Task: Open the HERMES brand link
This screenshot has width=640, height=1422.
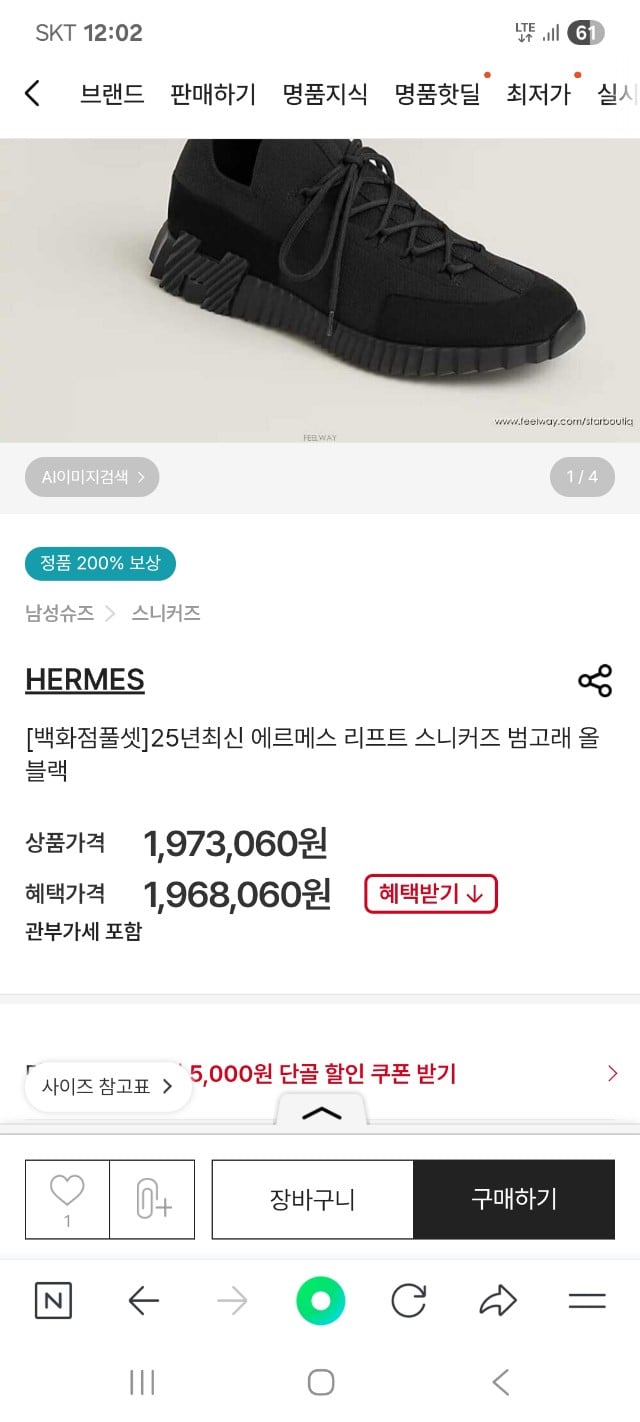Action: click(x=84, y=679)
